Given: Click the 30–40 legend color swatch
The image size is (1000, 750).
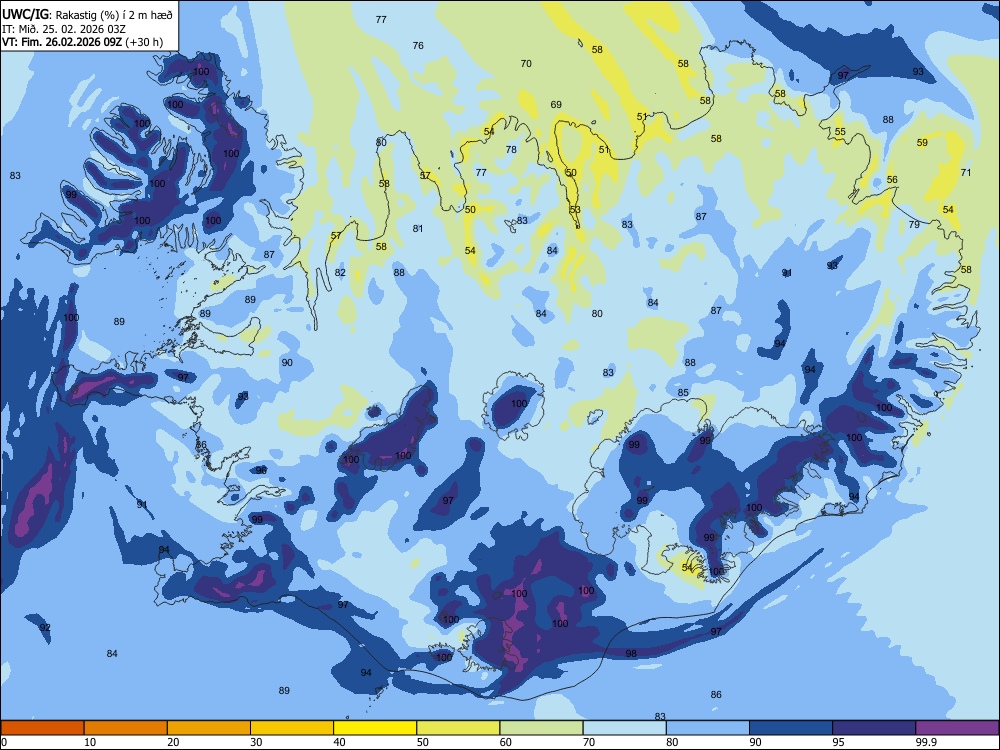Looking at the screenshot, I should pos(292,728).
